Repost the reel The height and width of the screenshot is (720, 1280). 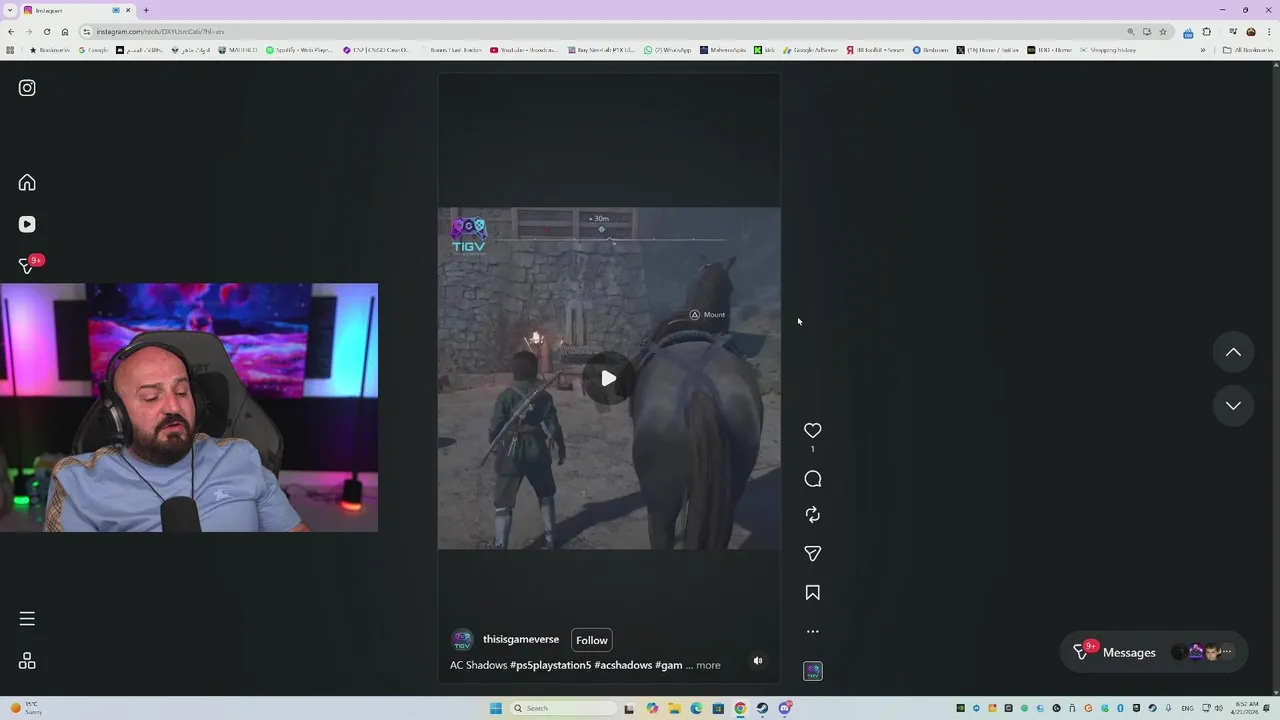click(813, 514)
